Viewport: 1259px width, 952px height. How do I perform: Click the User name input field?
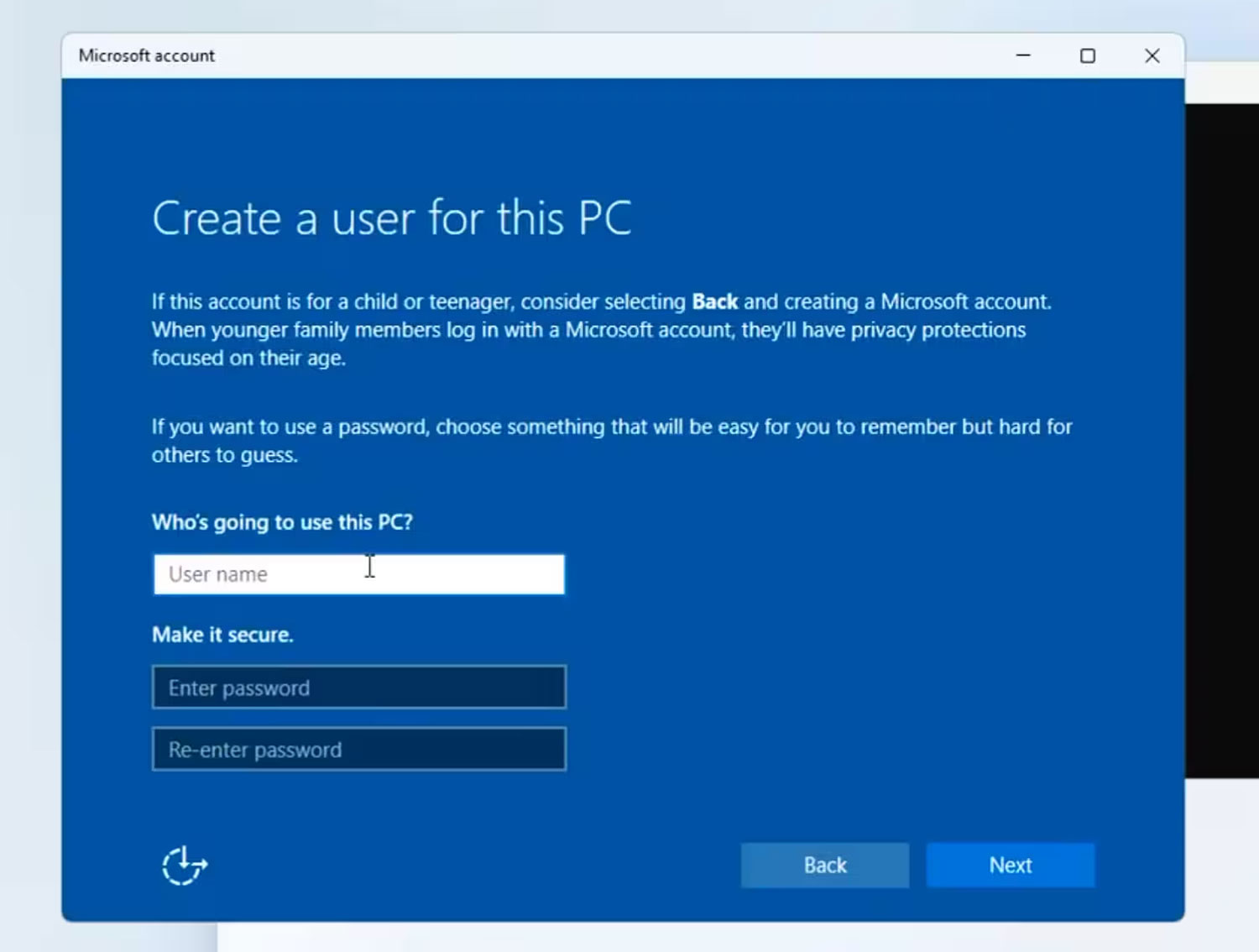coord(359,574)
